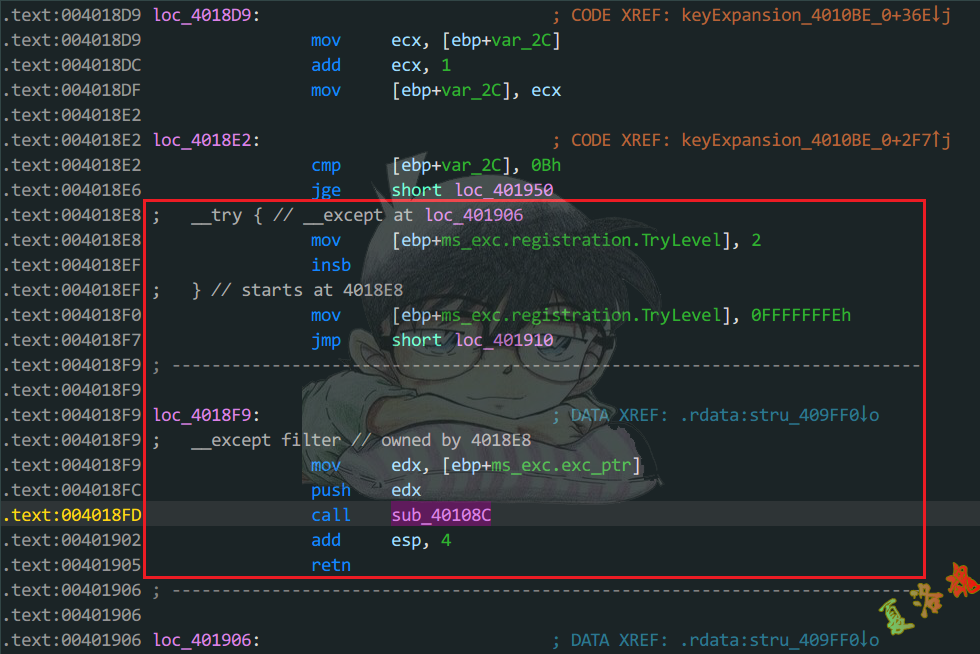Click the push edx instruction
Viewport: 980px width, 654px height.
coord(330,490)
